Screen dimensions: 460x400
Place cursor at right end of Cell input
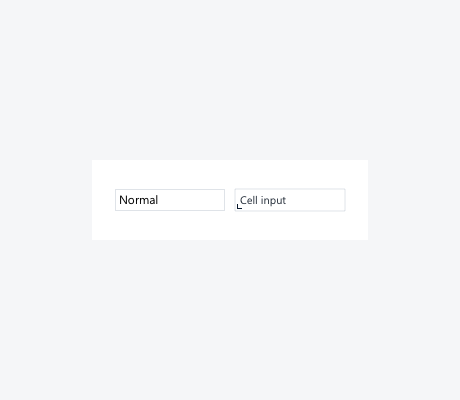(340, 200)
